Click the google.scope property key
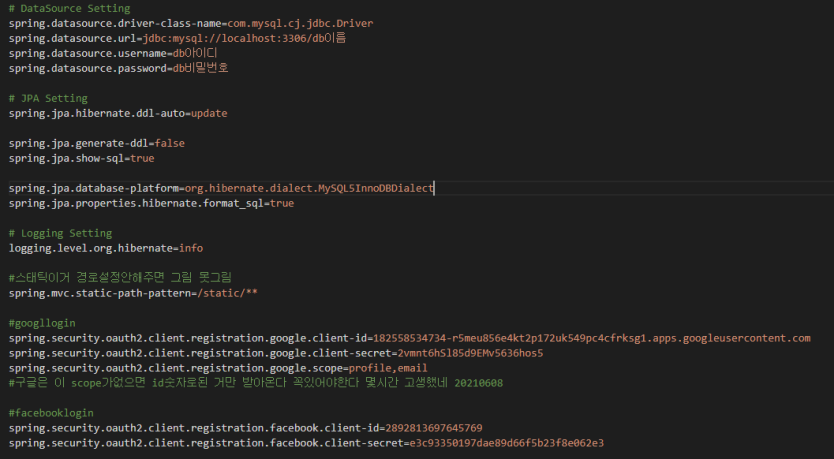This screenshot has height=459, width=834. pyautogui.click(x=176, y=368)
